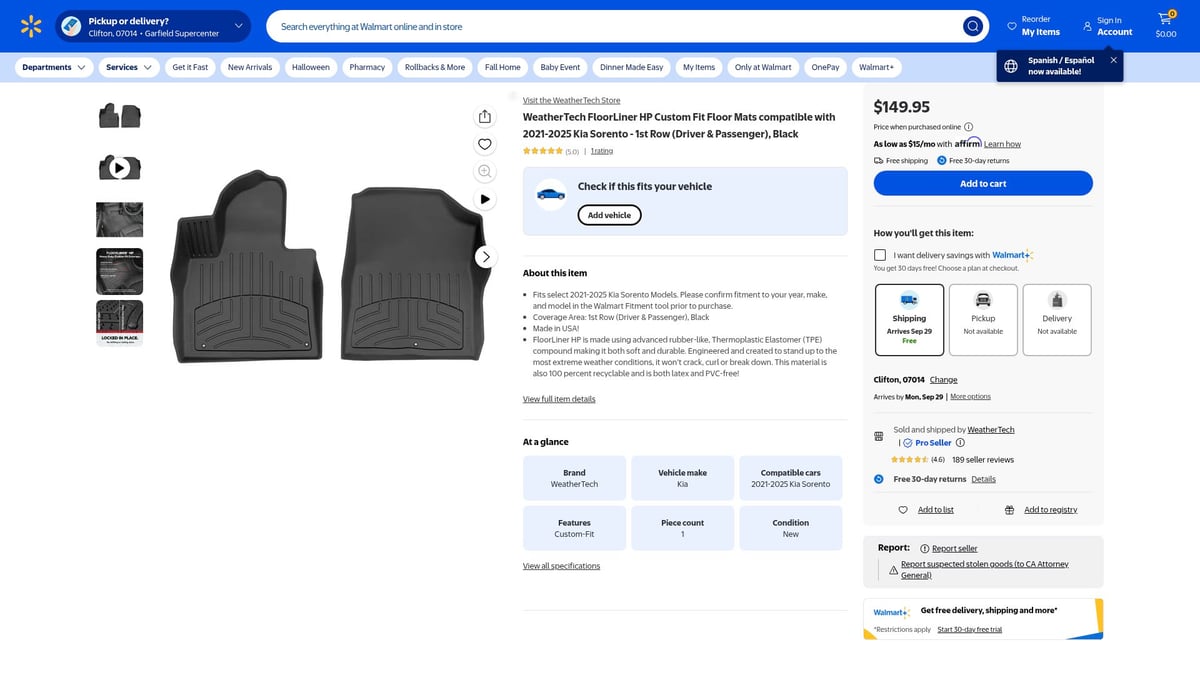Close the Spanish / Español popup
This screenshot has width=1200, height=675.
pyautogui.click(x=1113, y=60)
